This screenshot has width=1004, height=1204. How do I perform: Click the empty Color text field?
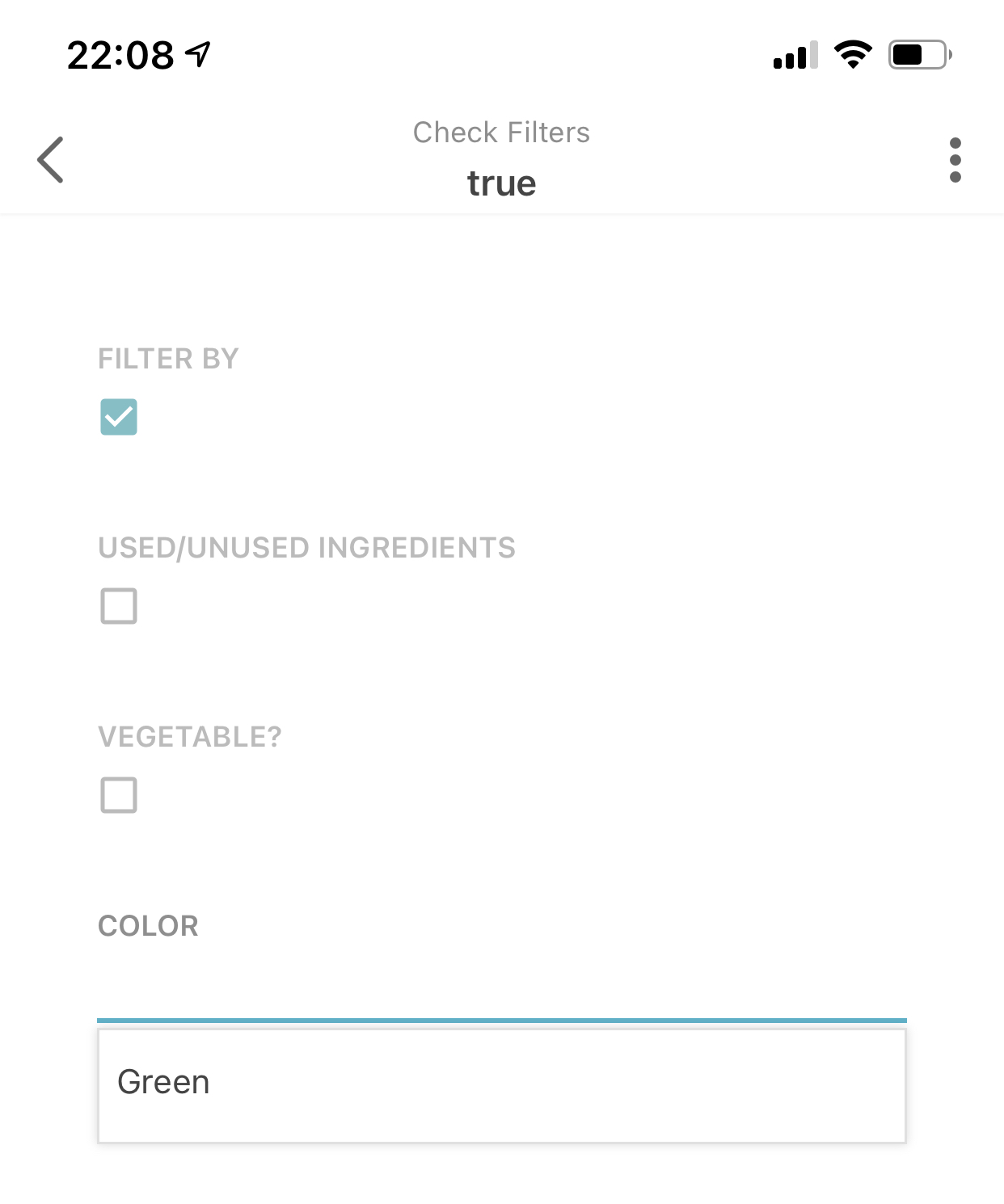pos(501,986)
